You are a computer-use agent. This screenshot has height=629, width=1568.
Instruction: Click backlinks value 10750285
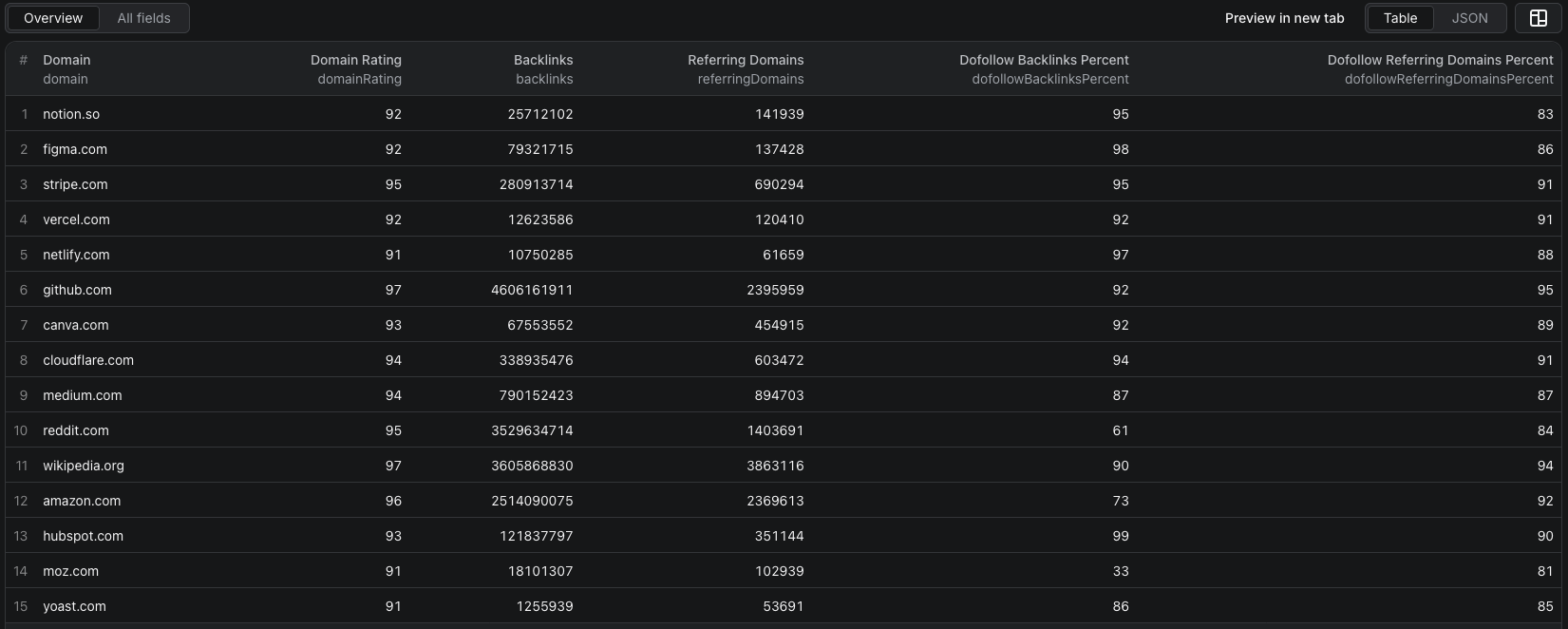pyautogui.click(x=540, y=255)
